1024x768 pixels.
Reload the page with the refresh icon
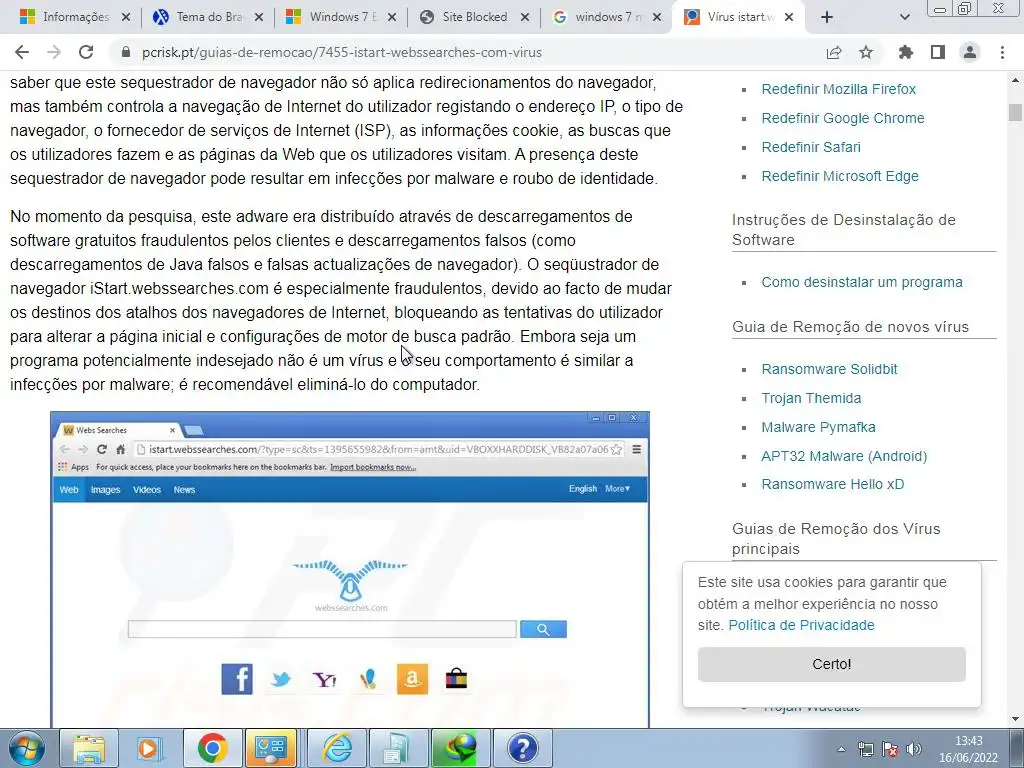[86, 52]
